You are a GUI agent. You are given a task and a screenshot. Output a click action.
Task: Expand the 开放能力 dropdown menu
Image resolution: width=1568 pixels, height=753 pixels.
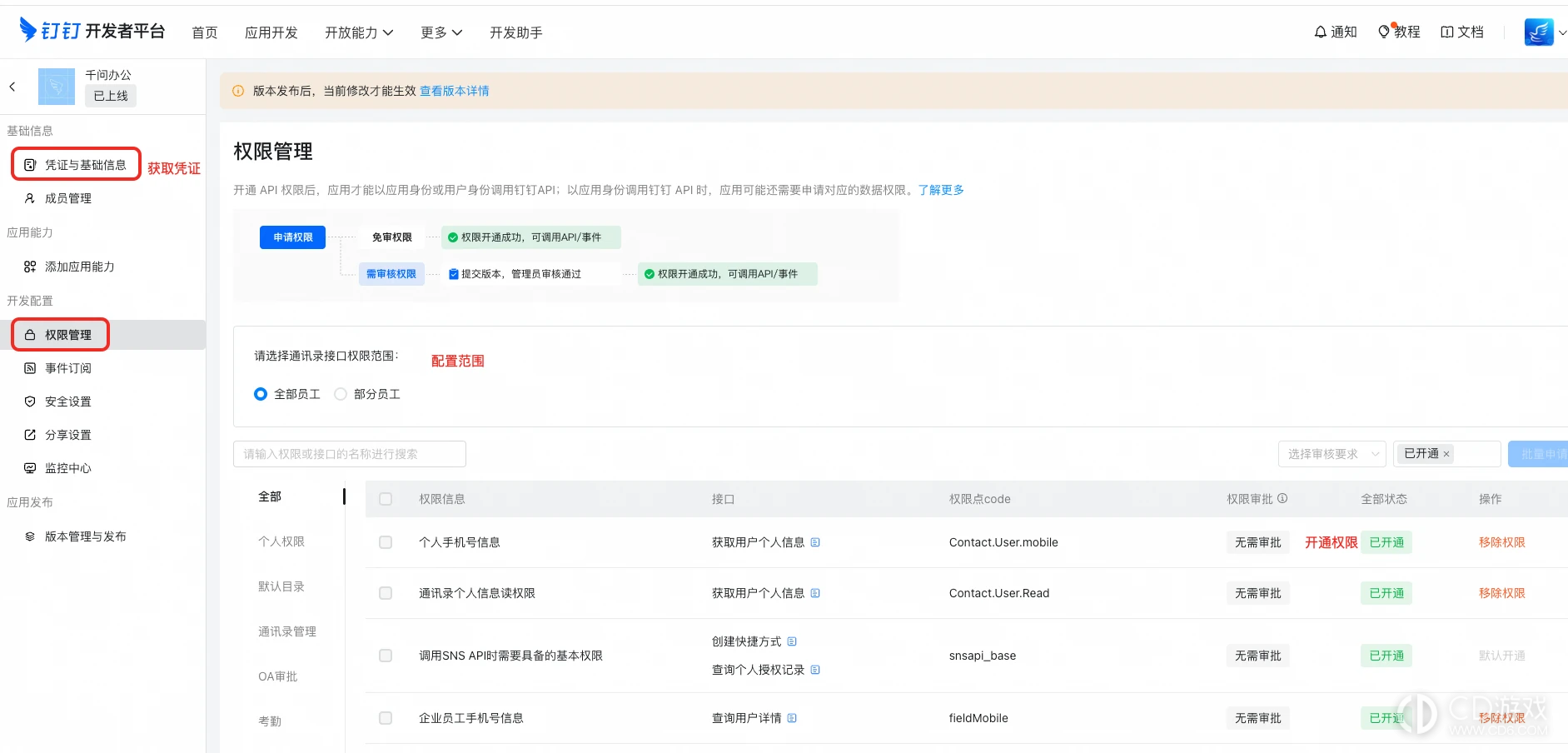[x=359, y=32]
